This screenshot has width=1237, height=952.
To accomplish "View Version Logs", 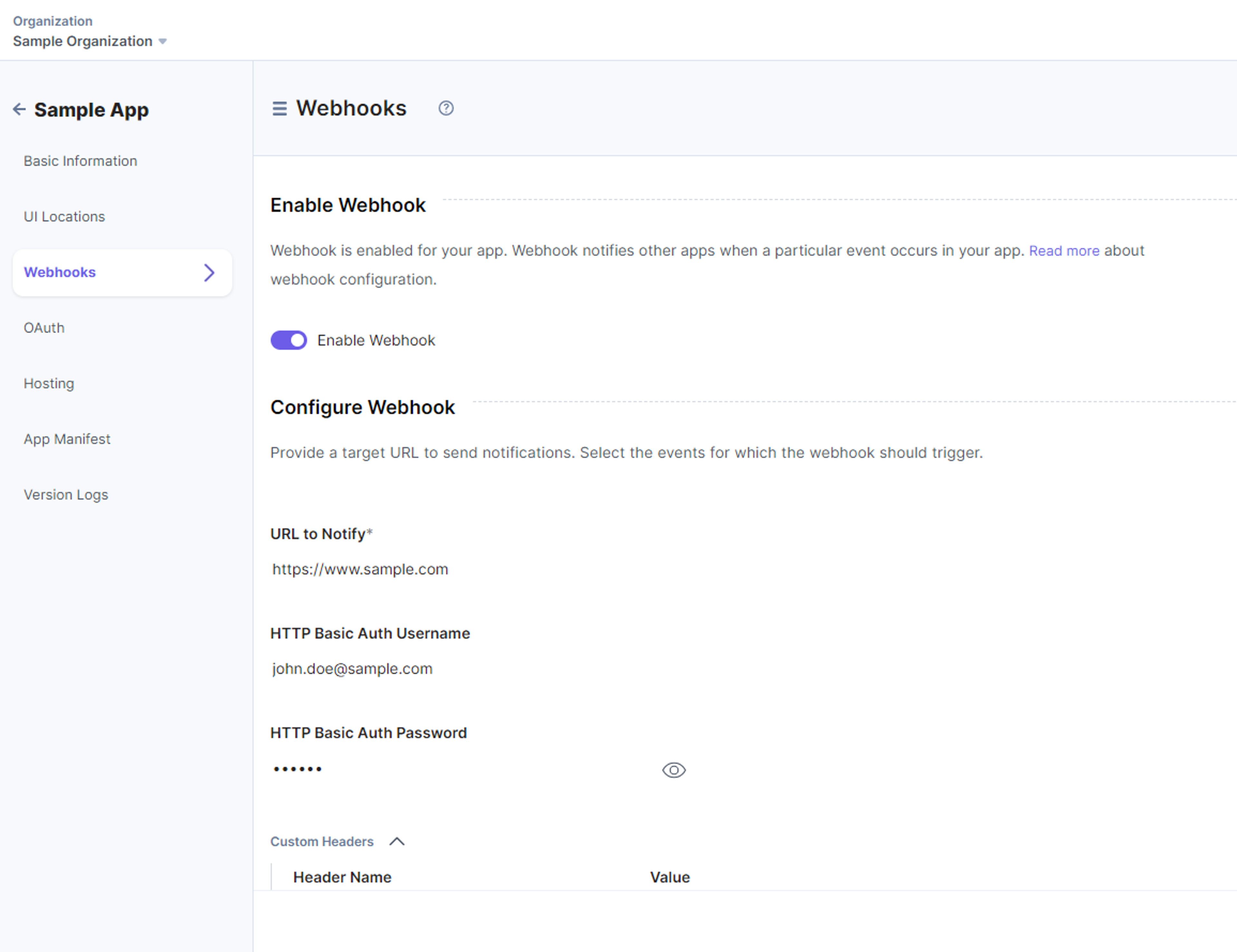I will click(66, 494).
